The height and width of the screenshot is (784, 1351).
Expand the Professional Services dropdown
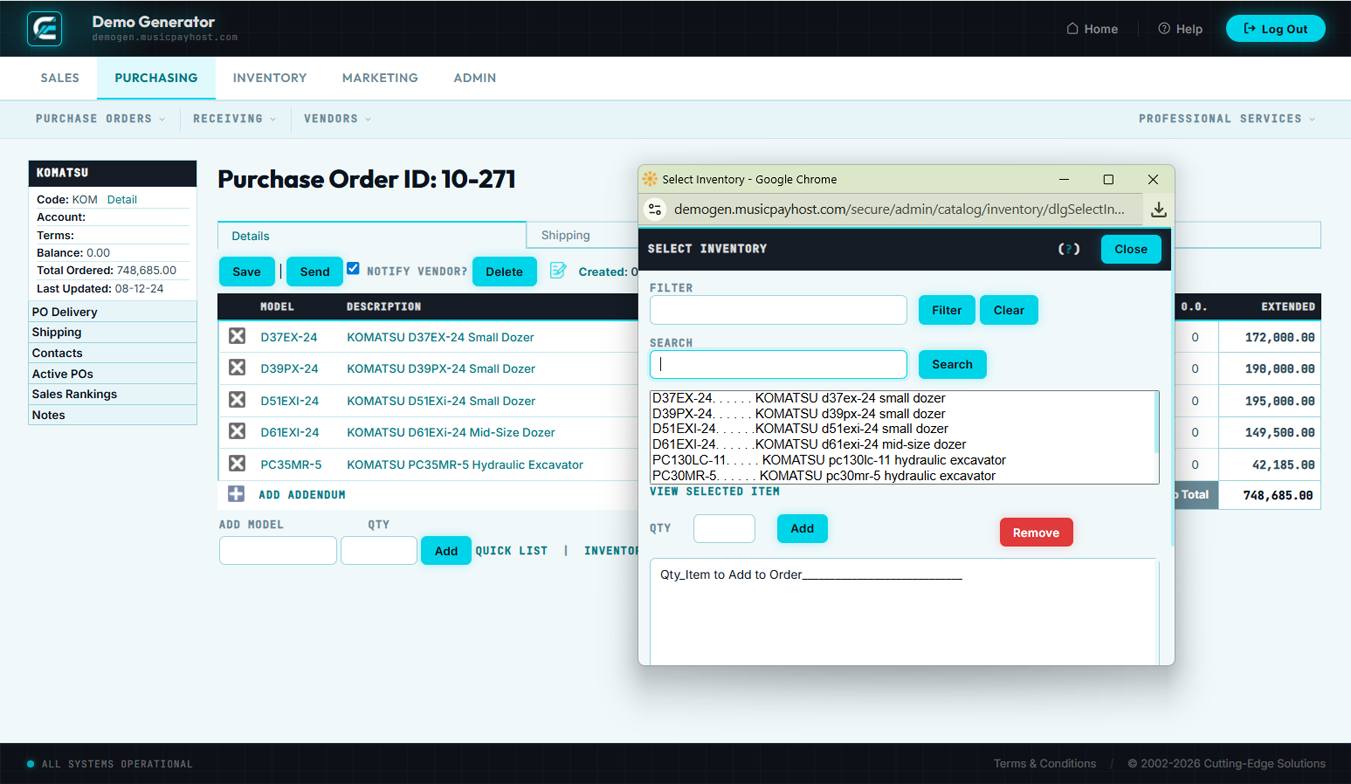(x=1227, y=118)
